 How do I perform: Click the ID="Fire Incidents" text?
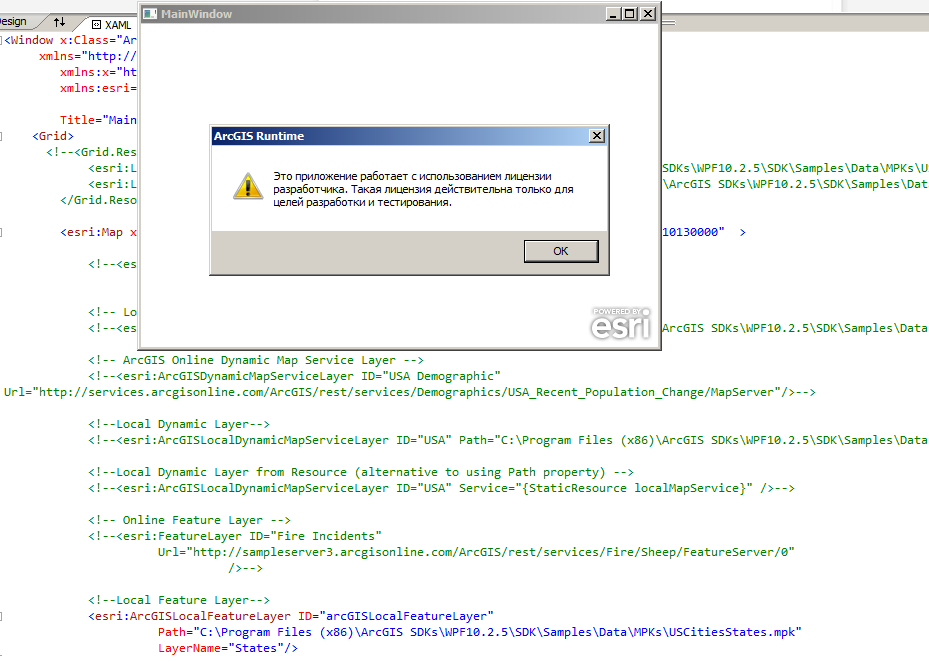click(x=315, y=536)
